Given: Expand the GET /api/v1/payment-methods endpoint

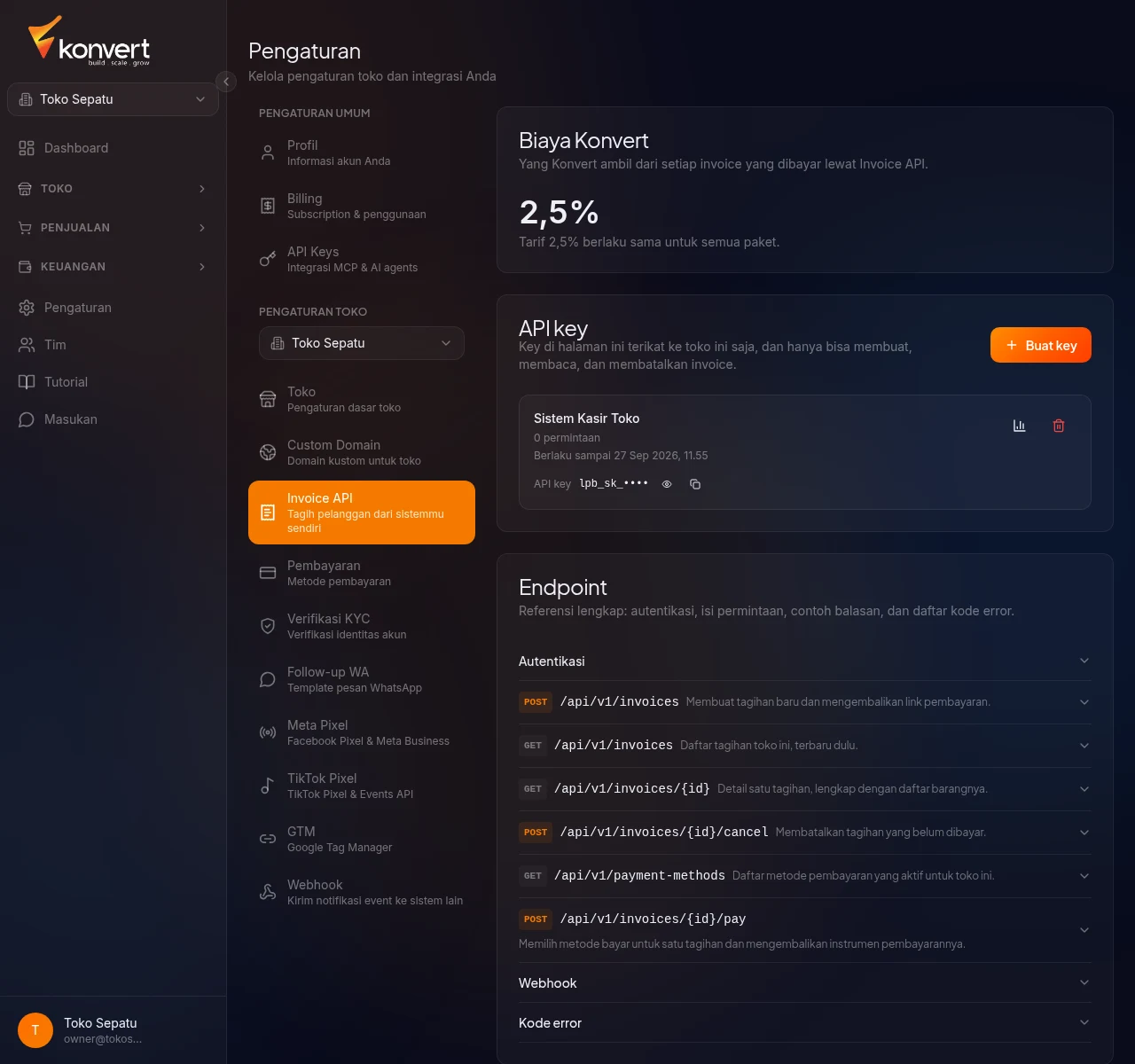Looking at the screenshot, I should (805, 876).
